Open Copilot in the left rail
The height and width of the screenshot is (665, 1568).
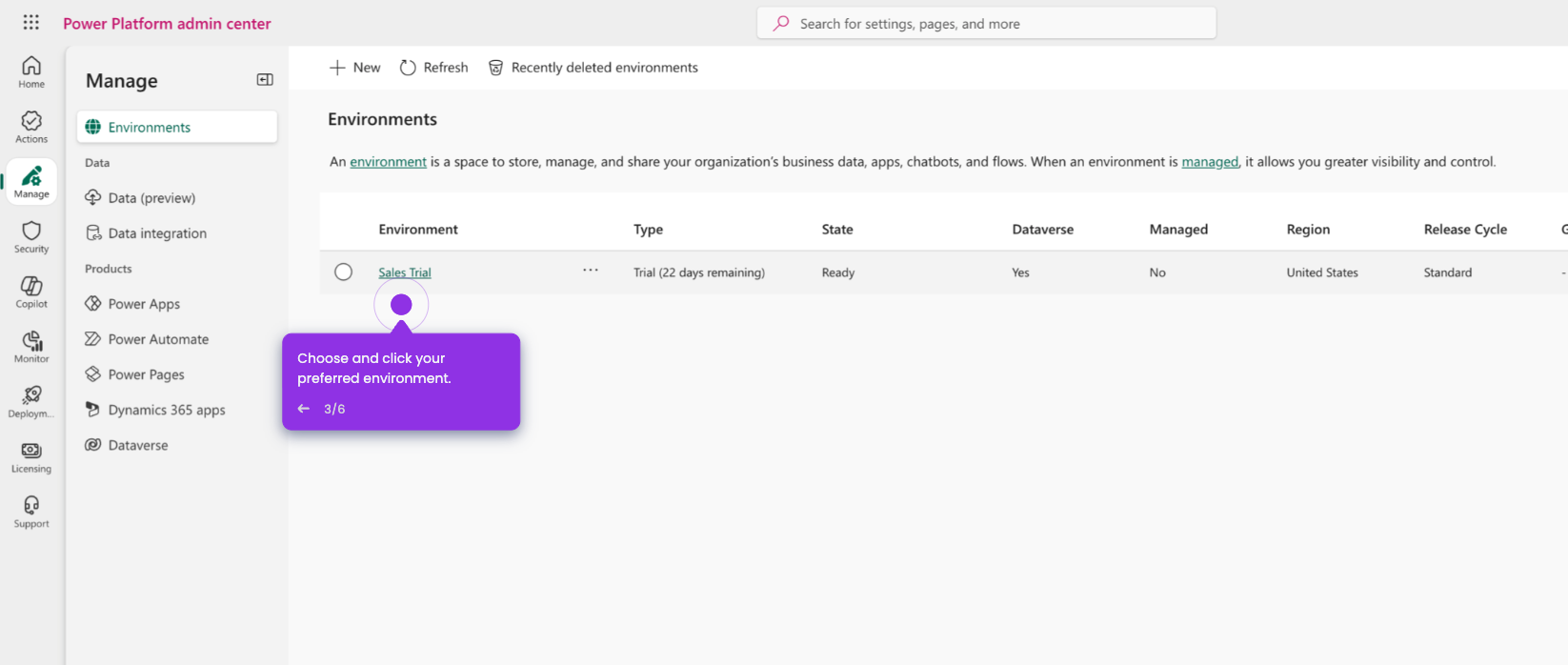click(x=31, y=292)
